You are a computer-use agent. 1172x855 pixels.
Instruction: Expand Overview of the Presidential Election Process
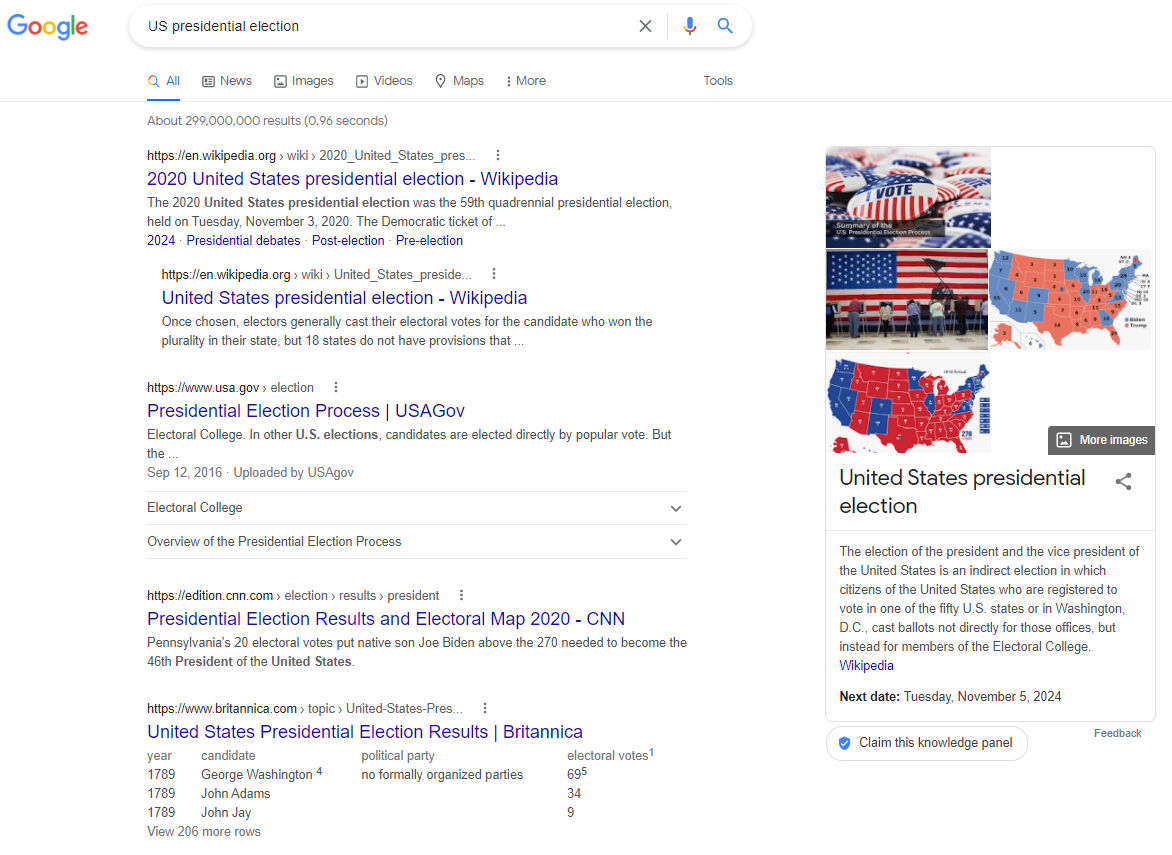click(x=416, y=542)
